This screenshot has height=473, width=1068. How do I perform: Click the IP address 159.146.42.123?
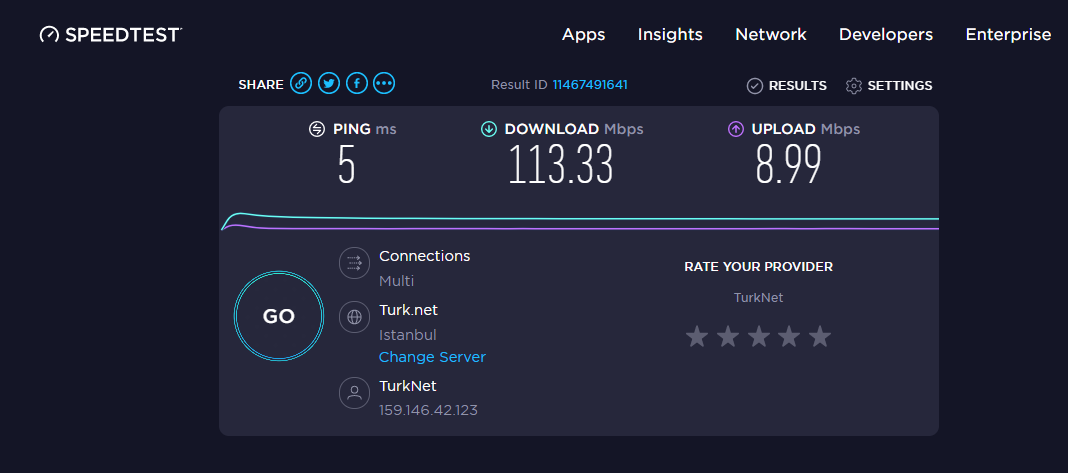428,410
